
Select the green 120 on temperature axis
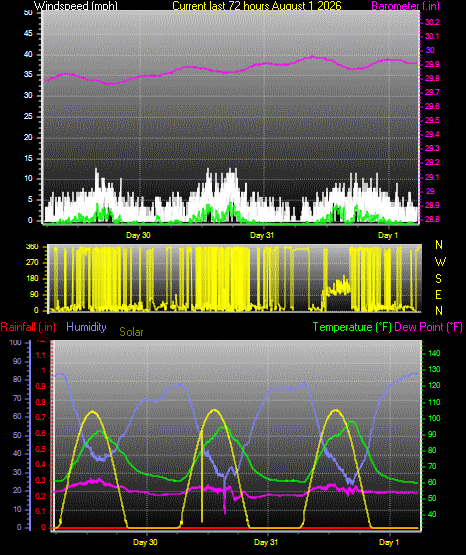[x=434, y=385]
